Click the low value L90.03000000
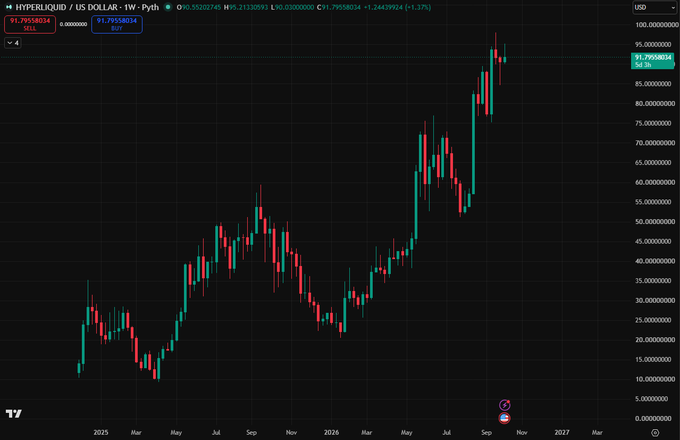This screenshot has height=440, width=680. coord(292,7)
